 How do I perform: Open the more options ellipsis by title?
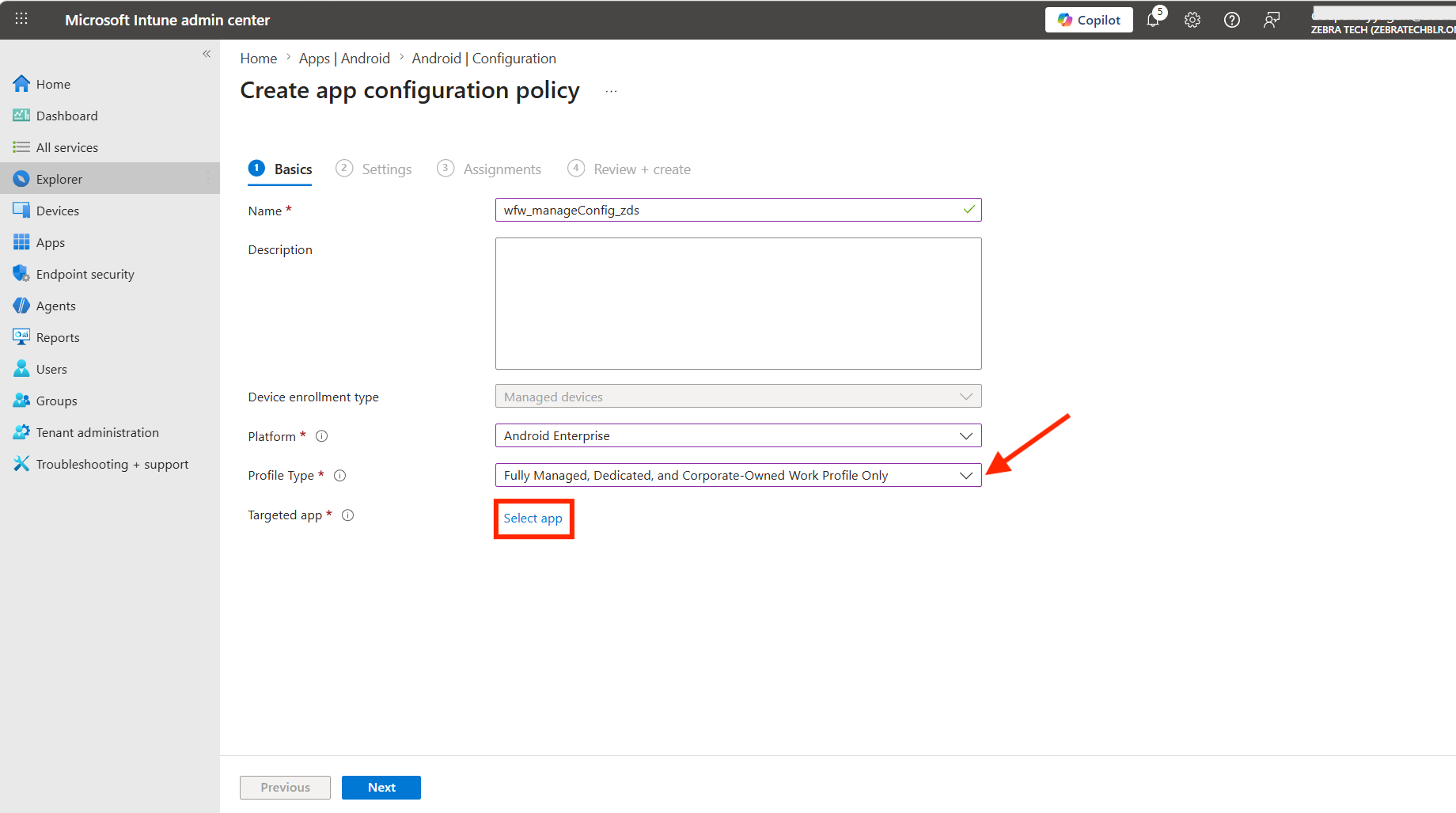point(611,92)
